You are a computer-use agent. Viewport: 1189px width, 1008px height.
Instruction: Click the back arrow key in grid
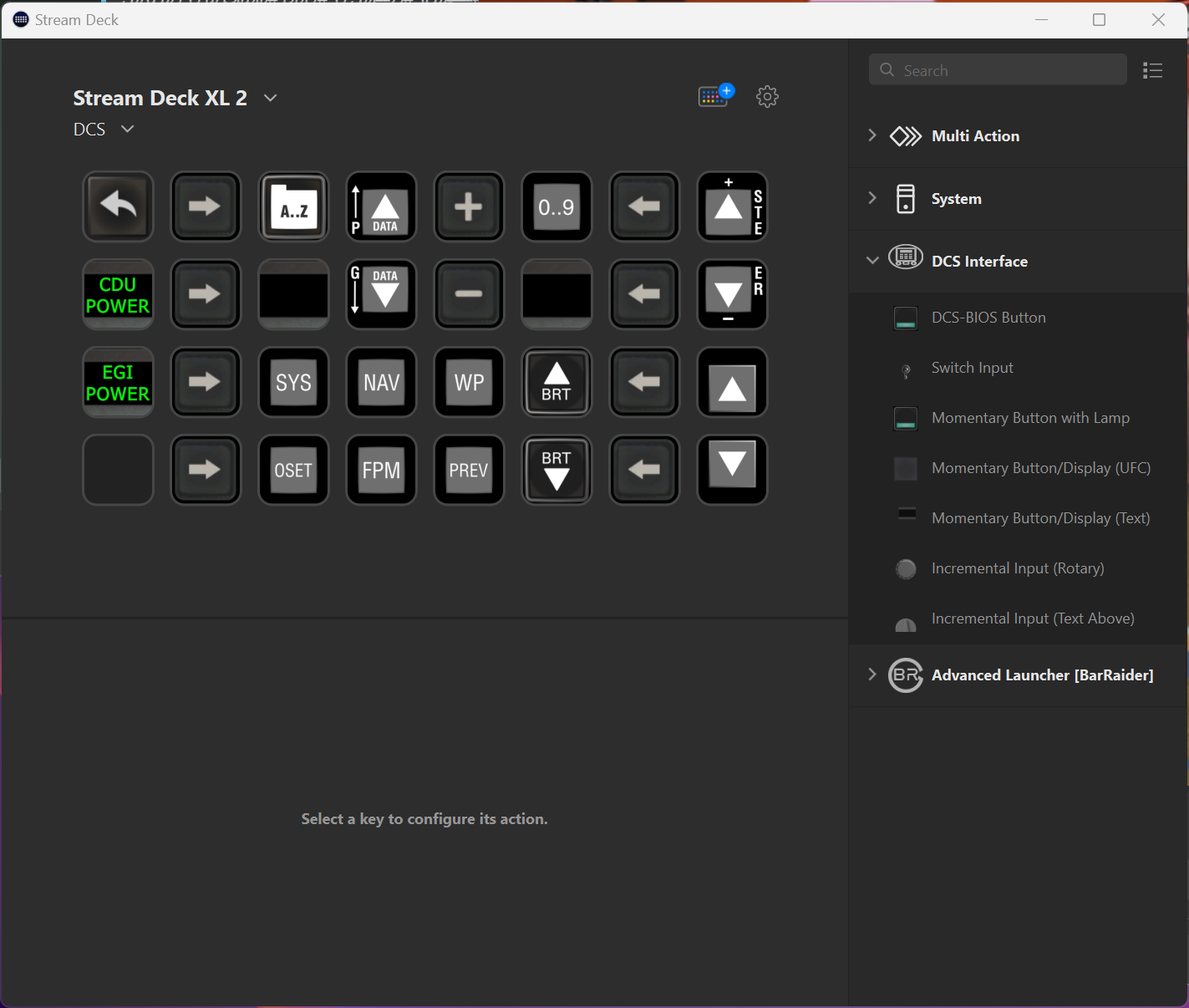pos(118,206)
